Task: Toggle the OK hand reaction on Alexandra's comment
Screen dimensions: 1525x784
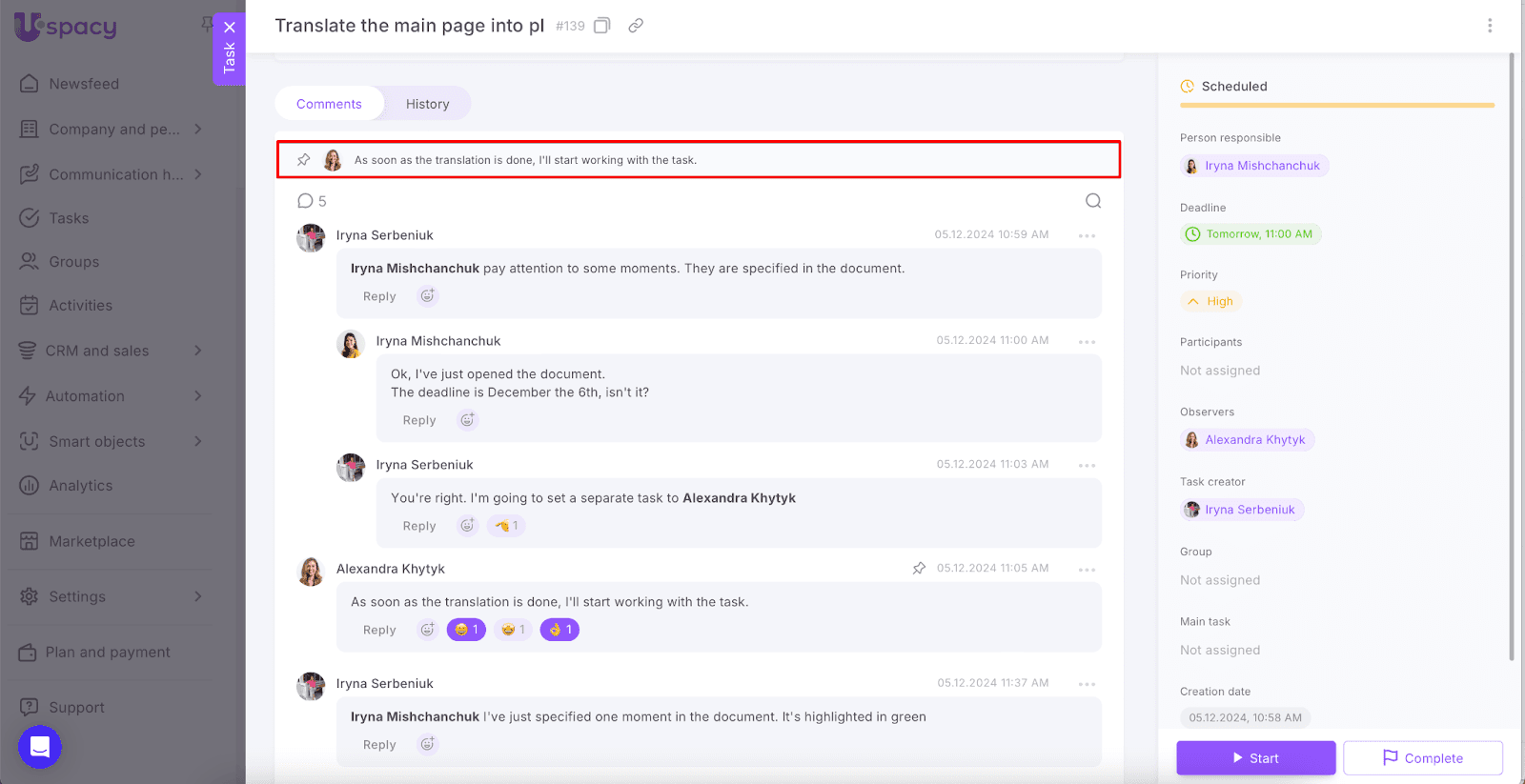Action: click(x=559, y=630)
